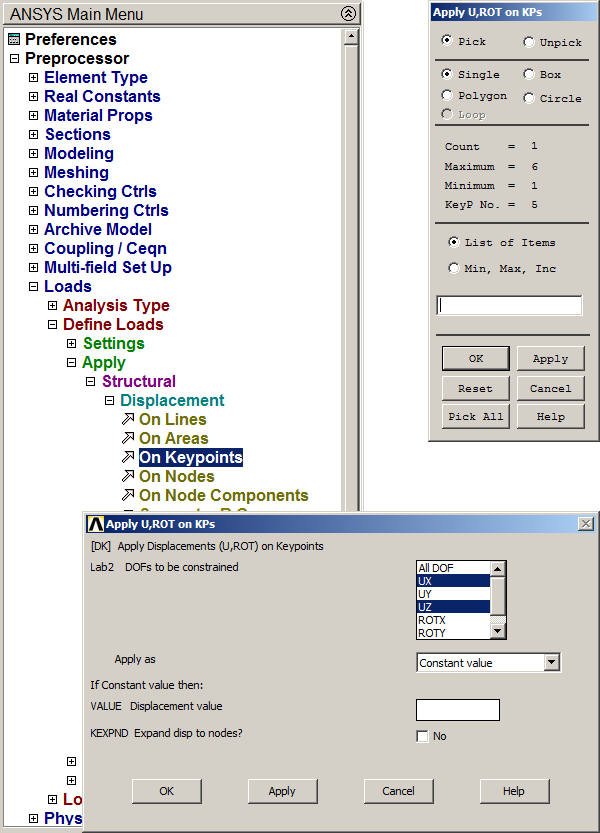The height and width of the screenshot is (833, 600).
Task: Click Cancel in the DK dialog
Action: click(399, 791)
